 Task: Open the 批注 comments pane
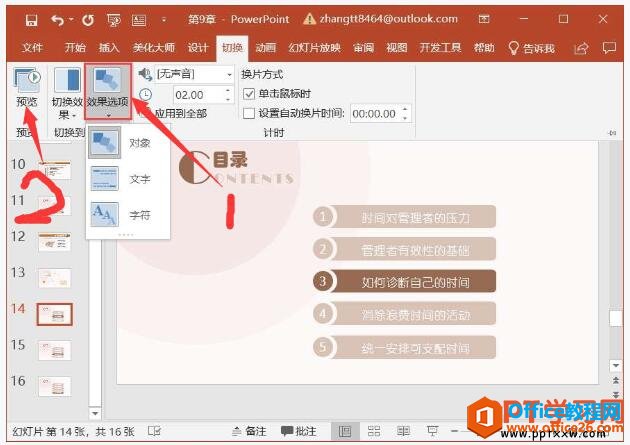[x=299, y=431]
